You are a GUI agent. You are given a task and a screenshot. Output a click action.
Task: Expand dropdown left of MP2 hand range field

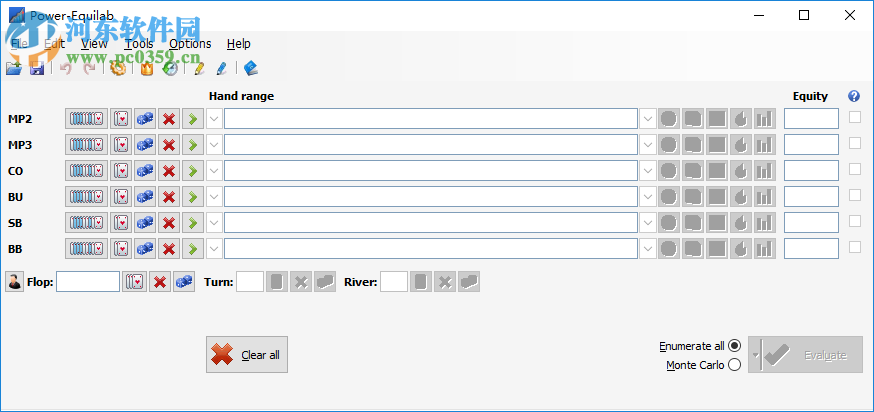[x=215, y=119]
